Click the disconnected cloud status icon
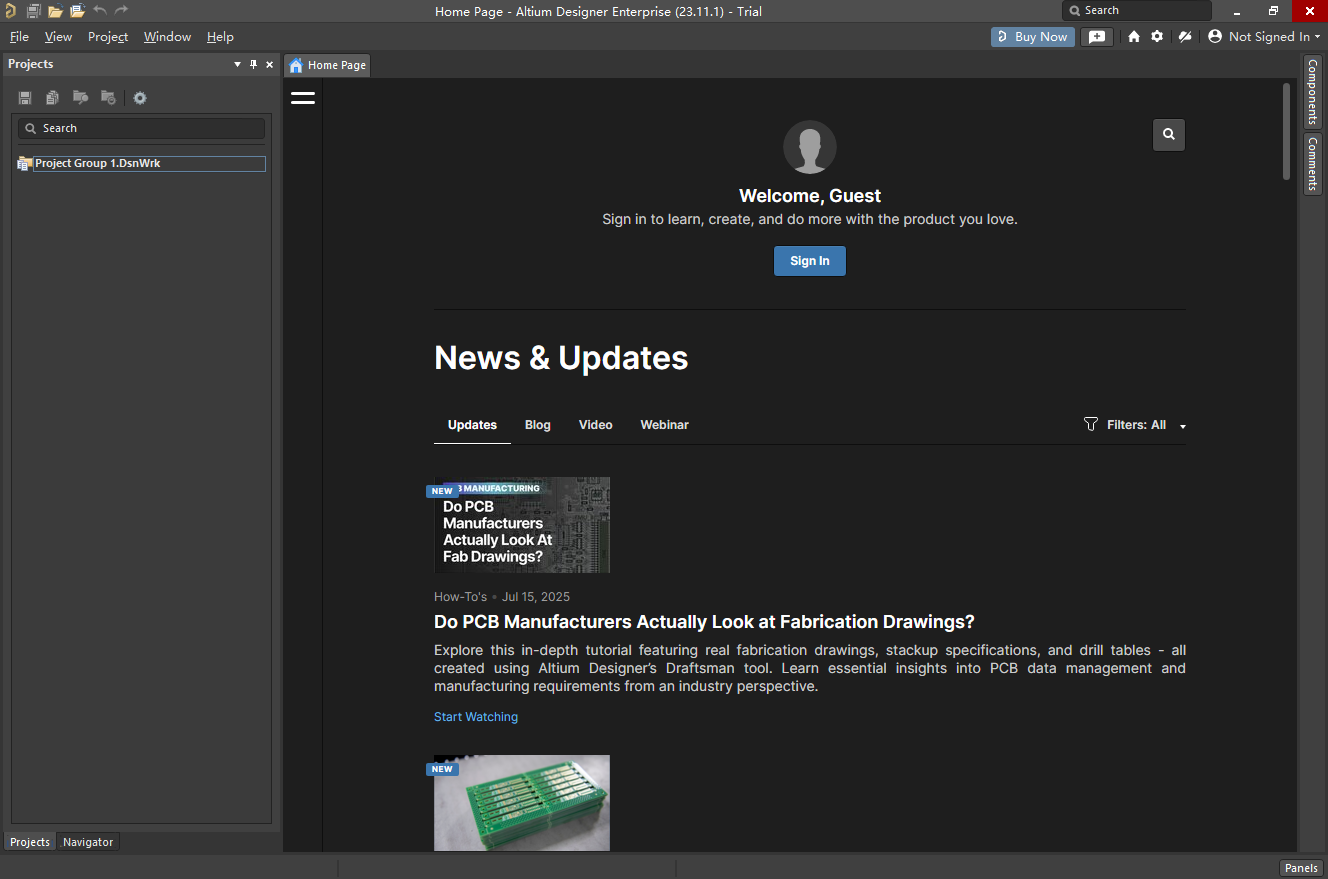1328x879 pixels. [x=1185, y=37]
